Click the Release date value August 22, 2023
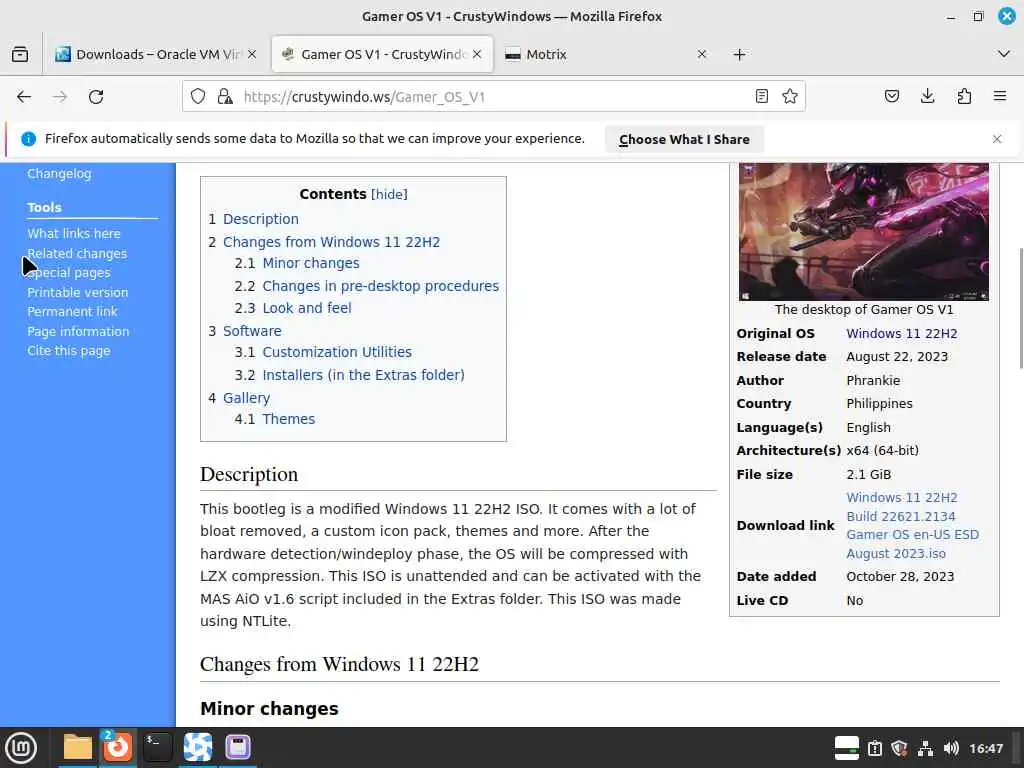This screenshot has height=768, width=1024. point(897,357)
